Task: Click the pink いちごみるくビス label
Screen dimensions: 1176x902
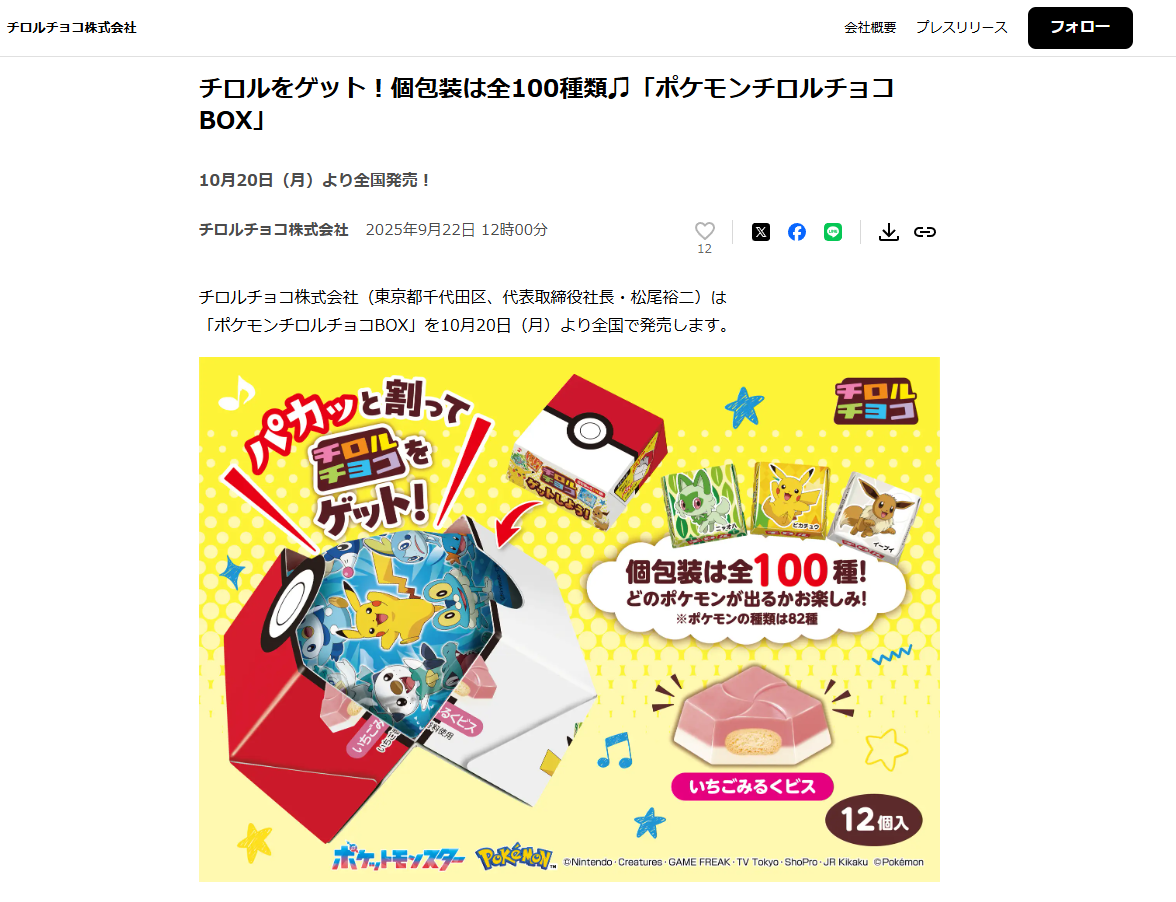Action: coord(752,787)
